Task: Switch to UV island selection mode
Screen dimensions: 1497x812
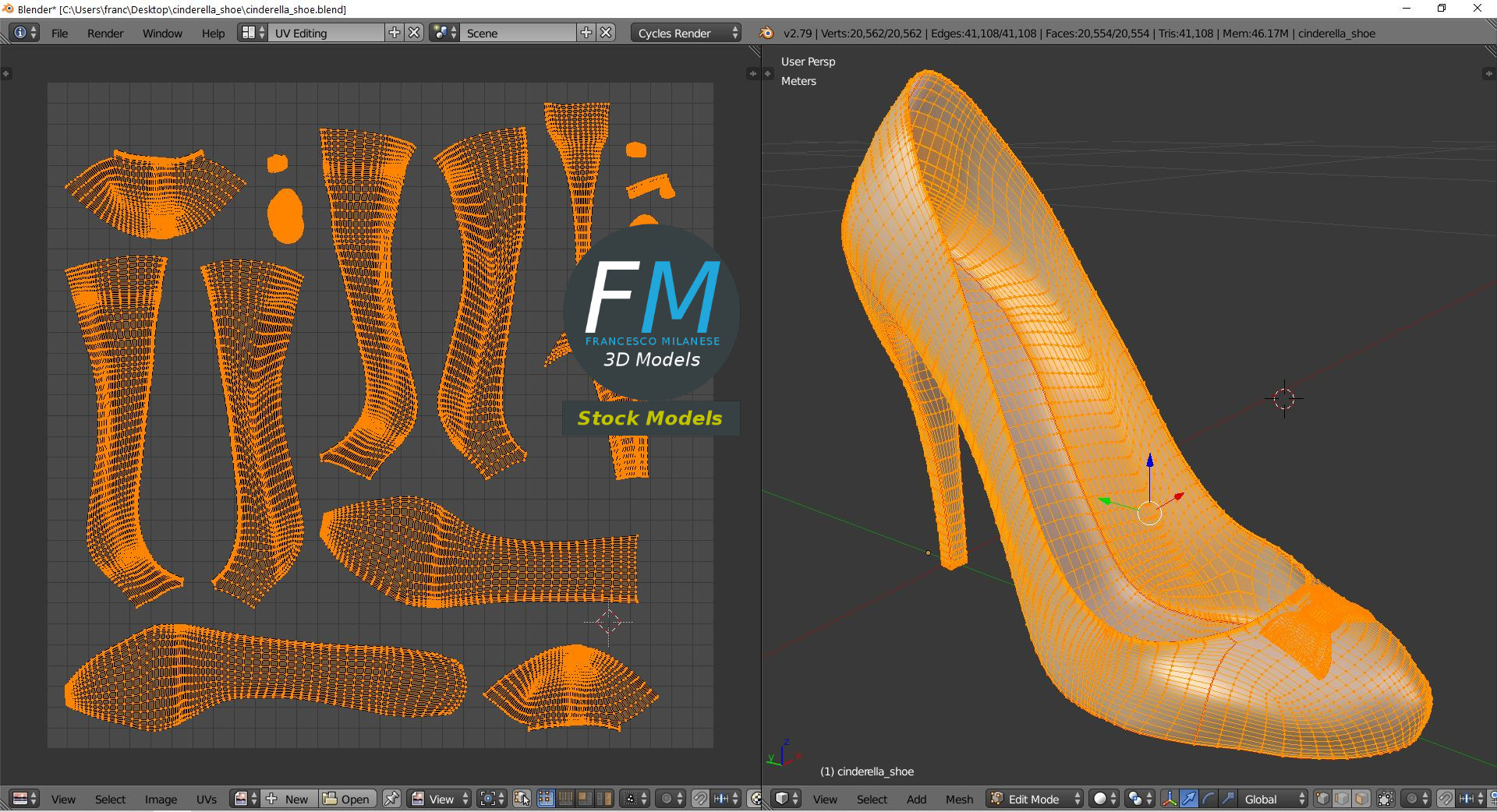Action: tap(604, 799)
